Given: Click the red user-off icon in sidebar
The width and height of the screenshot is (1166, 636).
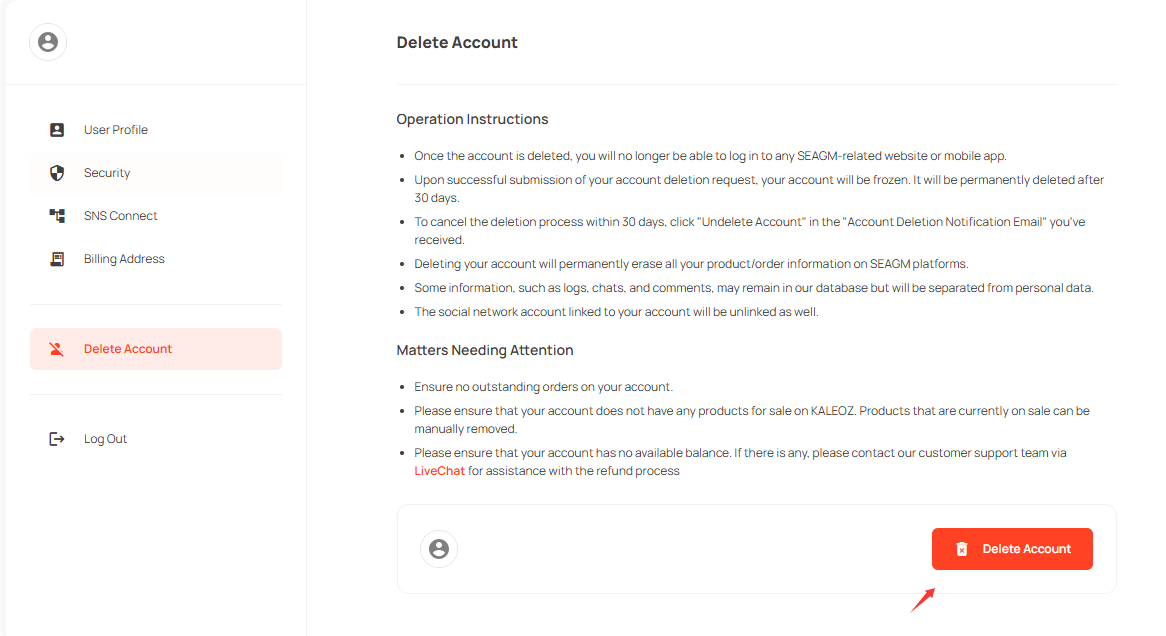Looking at the screenshot, I should click(x=57, y=349).
